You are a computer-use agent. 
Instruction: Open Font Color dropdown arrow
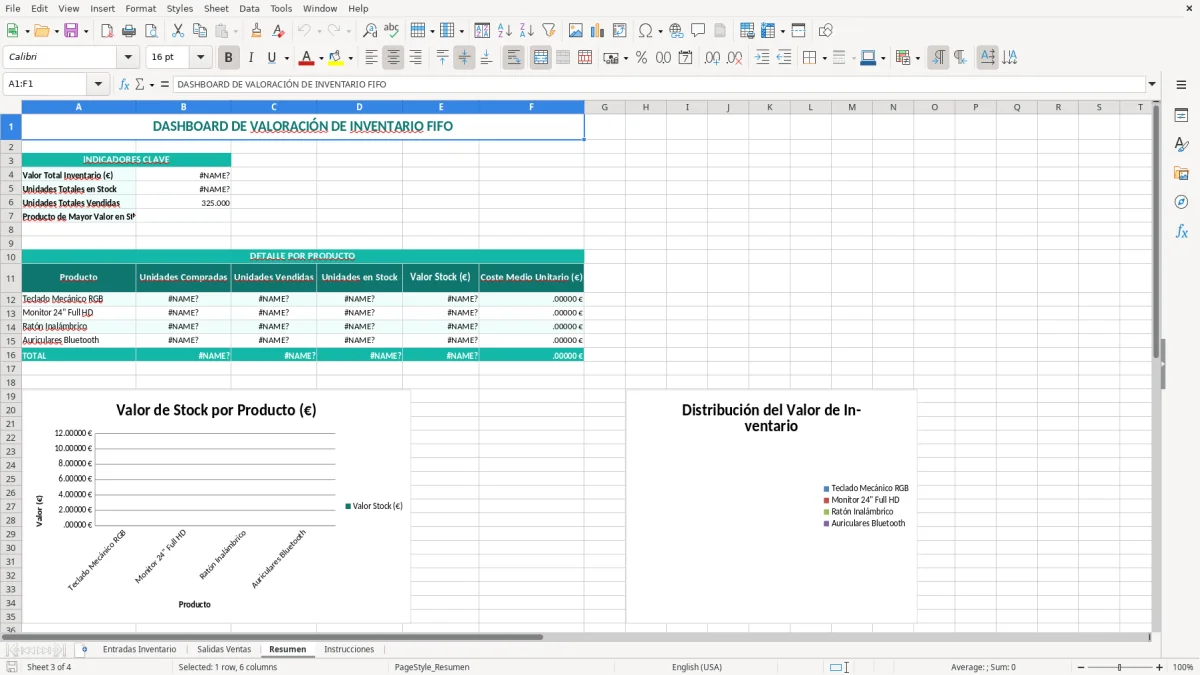[x=321, y=58]
